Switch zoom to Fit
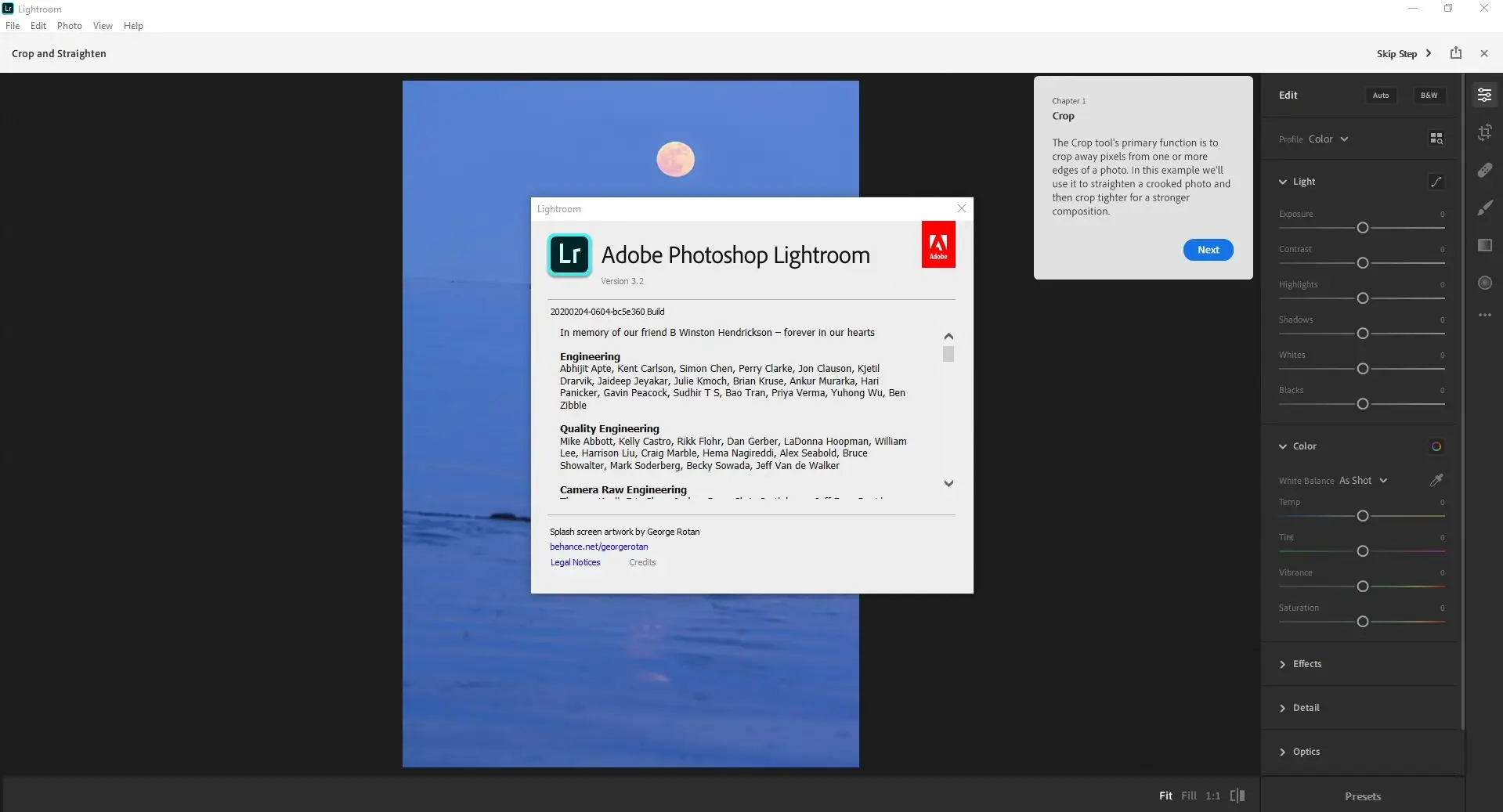The image size is (1503, 812). (1165, 796)
